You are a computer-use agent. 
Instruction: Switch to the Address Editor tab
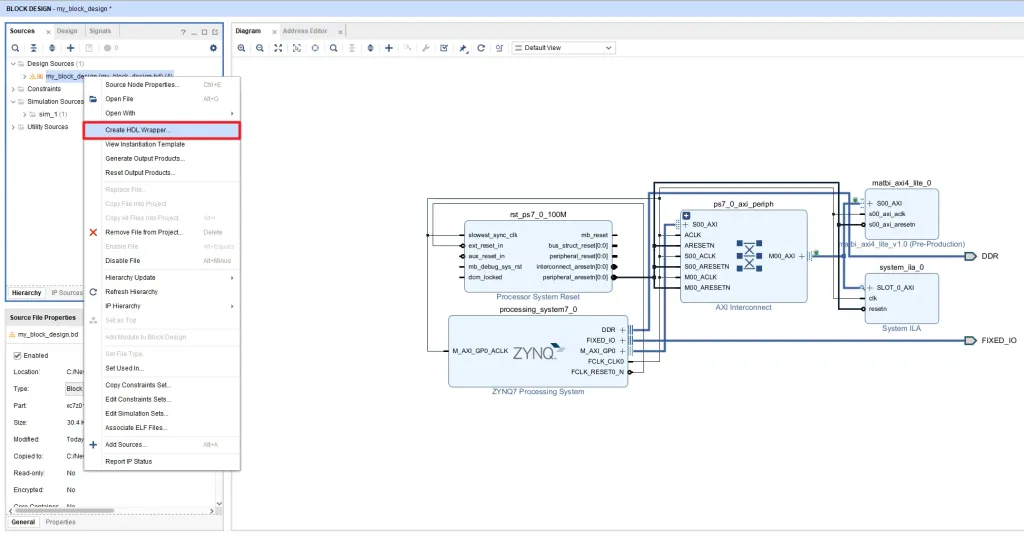[304, 31]
